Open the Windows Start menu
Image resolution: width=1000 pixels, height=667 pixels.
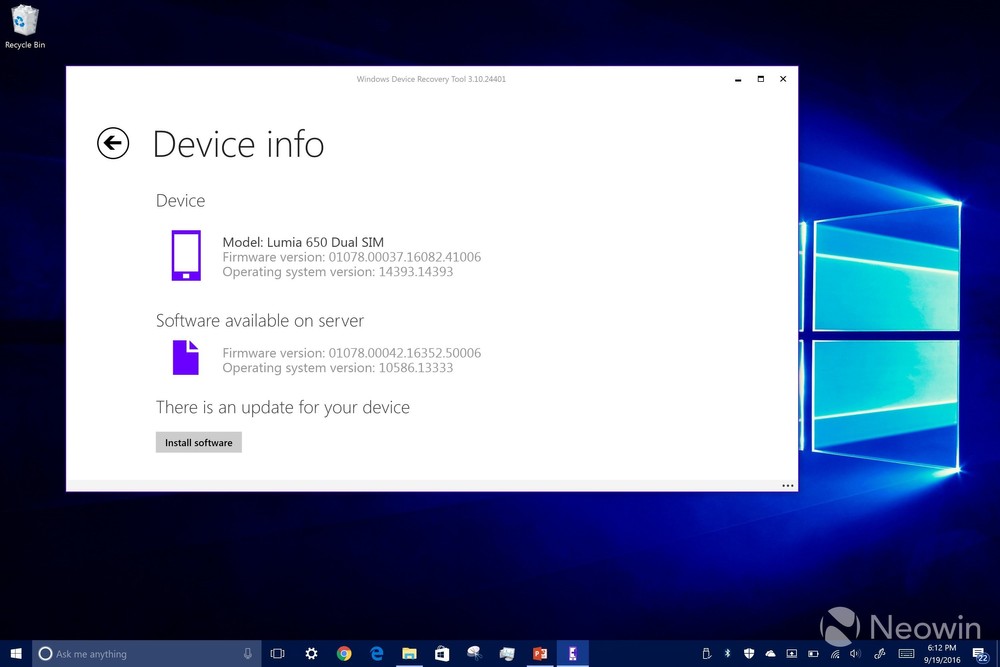[x=16, y=654]
